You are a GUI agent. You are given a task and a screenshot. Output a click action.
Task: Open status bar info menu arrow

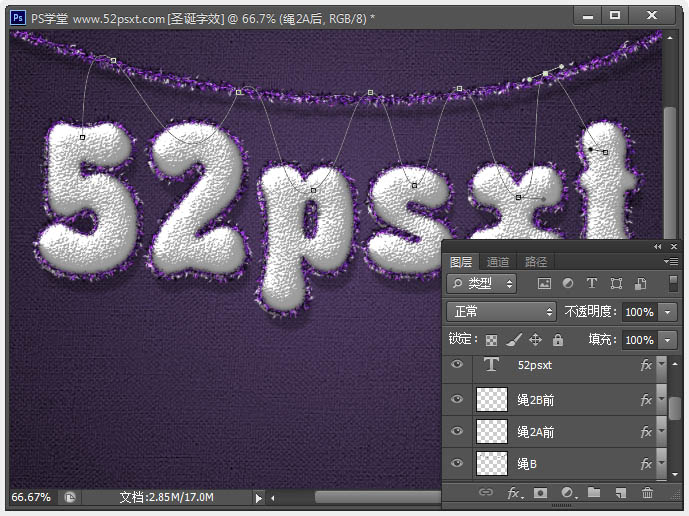click(x=258, y=498)
